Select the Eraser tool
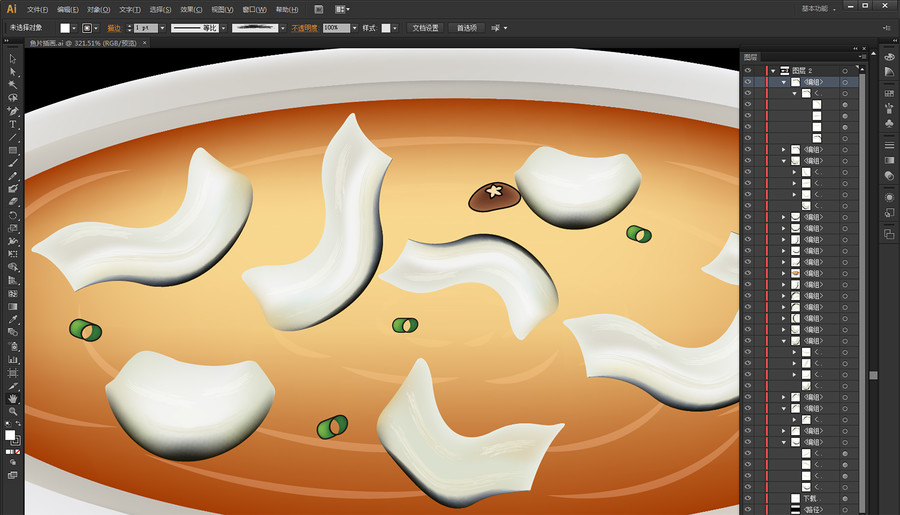Screen dimensions: 900x515 pyautogui.click(x=13, y=202)
